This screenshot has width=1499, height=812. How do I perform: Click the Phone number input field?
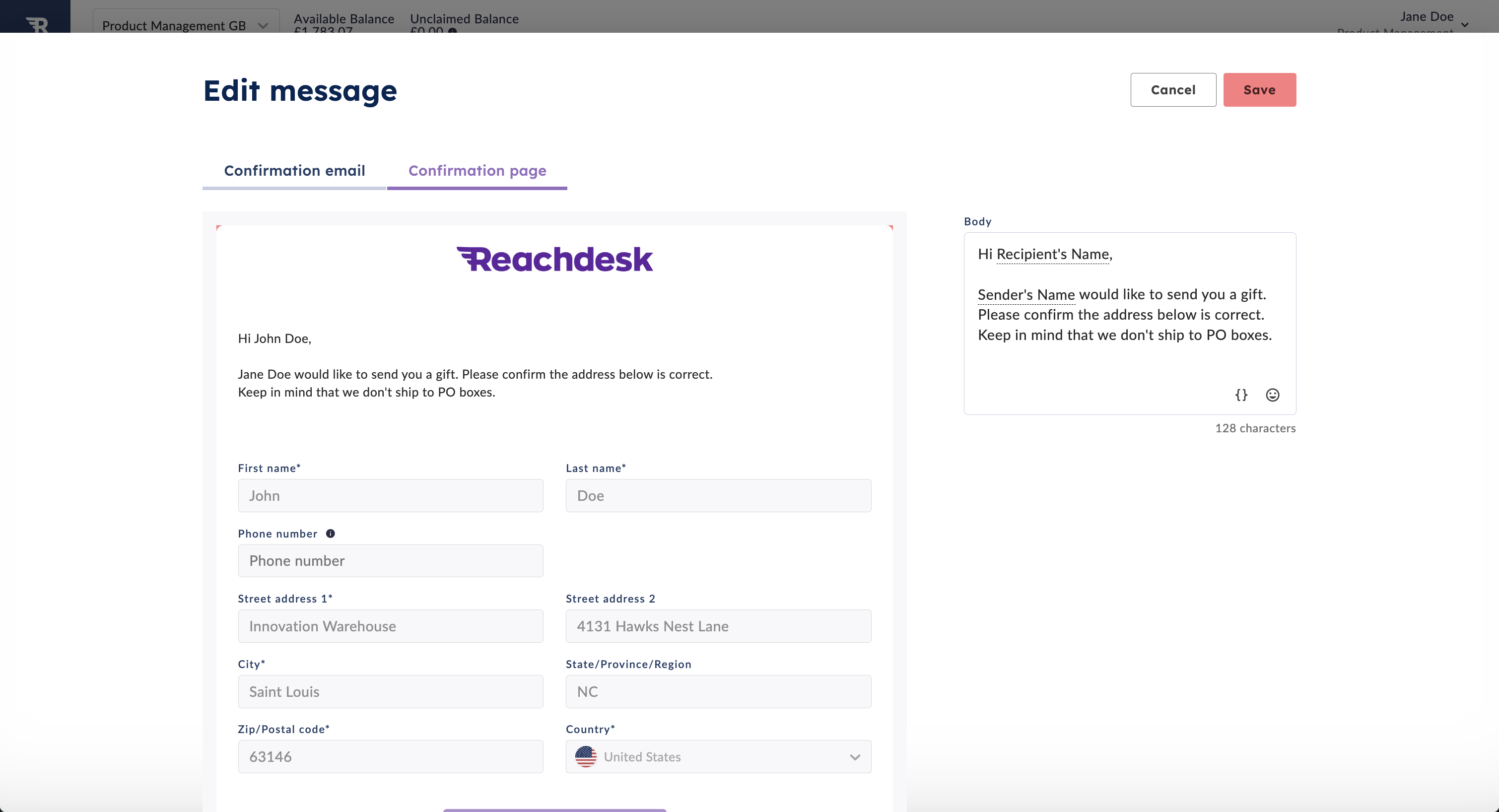pos(390,560)
